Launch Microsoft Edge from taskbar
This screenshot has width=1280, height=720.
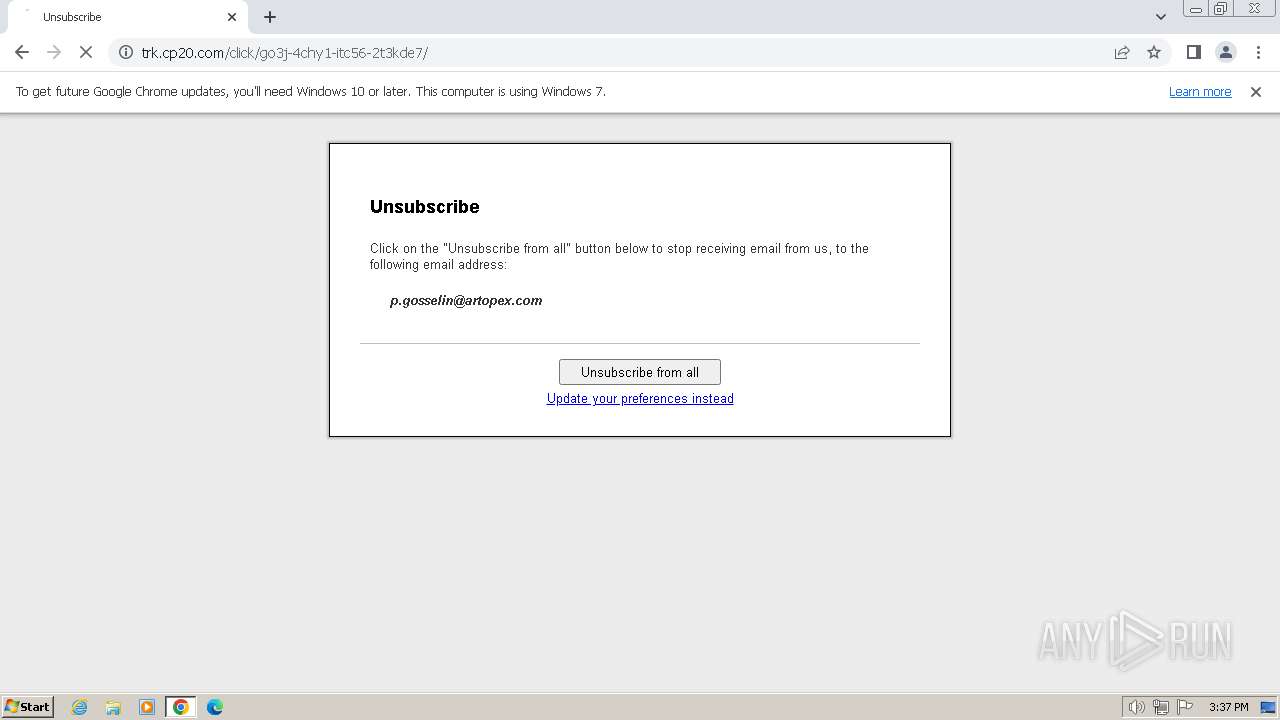click(x=215, y=707)
